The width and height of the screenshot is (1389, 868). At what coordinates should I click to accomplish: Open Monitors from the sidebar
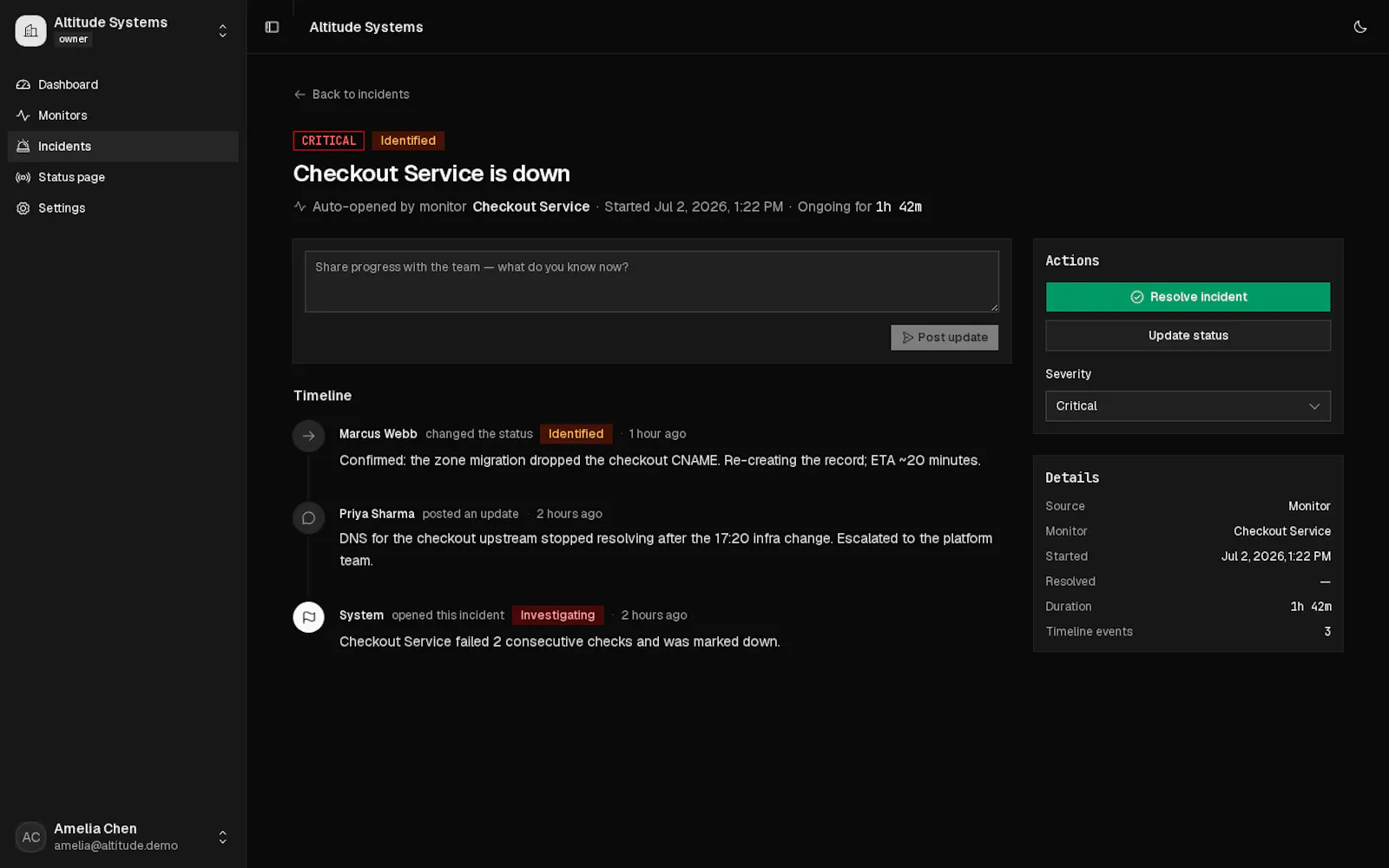point(122,115)
